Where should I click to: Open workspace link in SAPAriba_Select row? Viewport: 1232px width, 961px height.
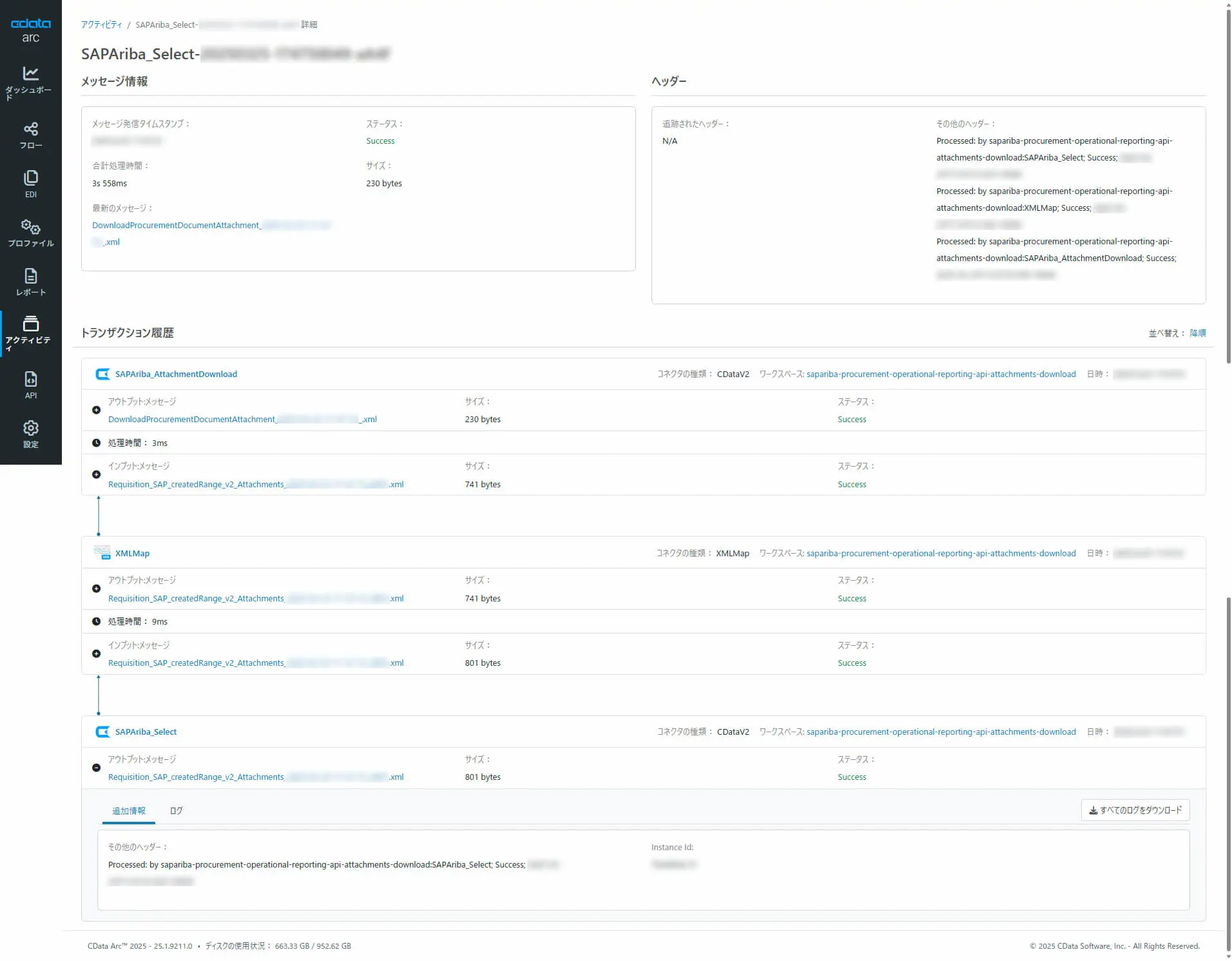coord(941,732)
